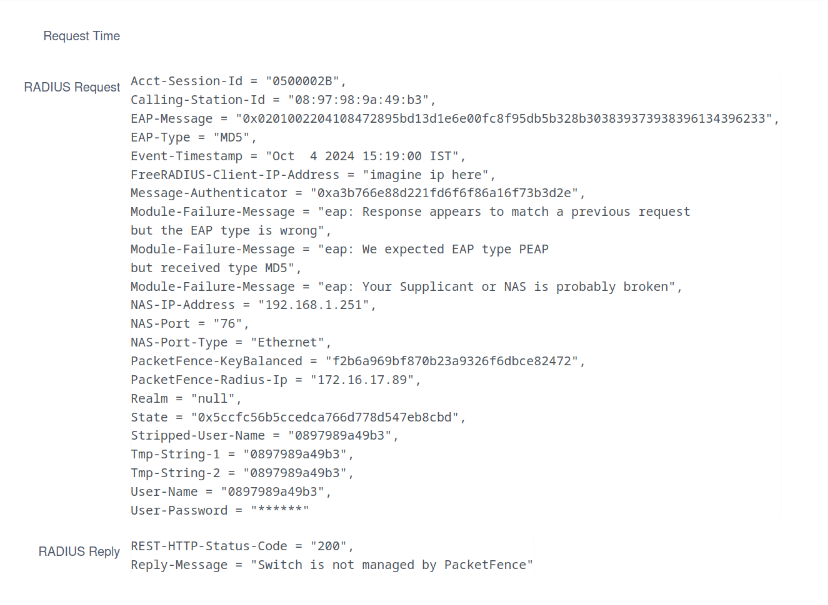Click the Acct-Session-Id line

[238, 81]
